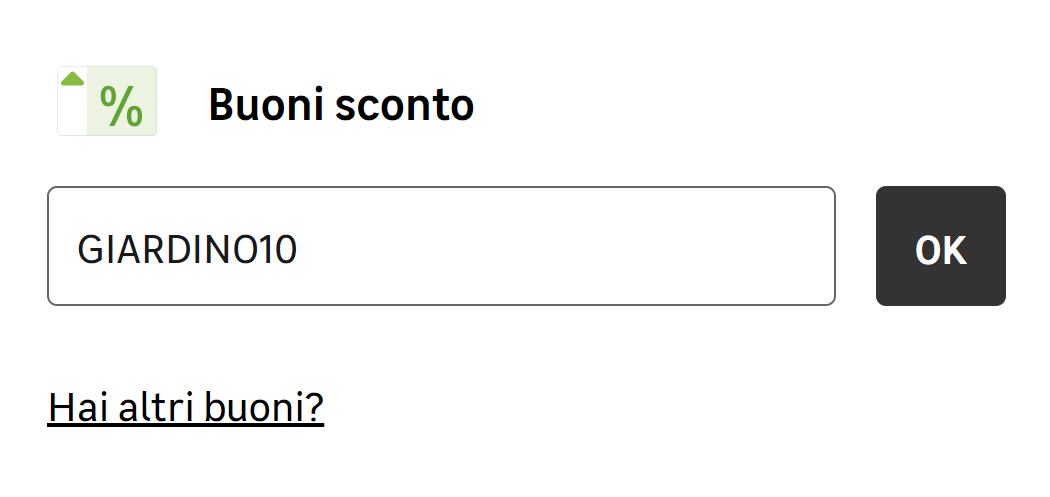This screenshot has height=497, width=1050.
Task: Click the white left part of coupon icon
Action: (x=72, y=110)
